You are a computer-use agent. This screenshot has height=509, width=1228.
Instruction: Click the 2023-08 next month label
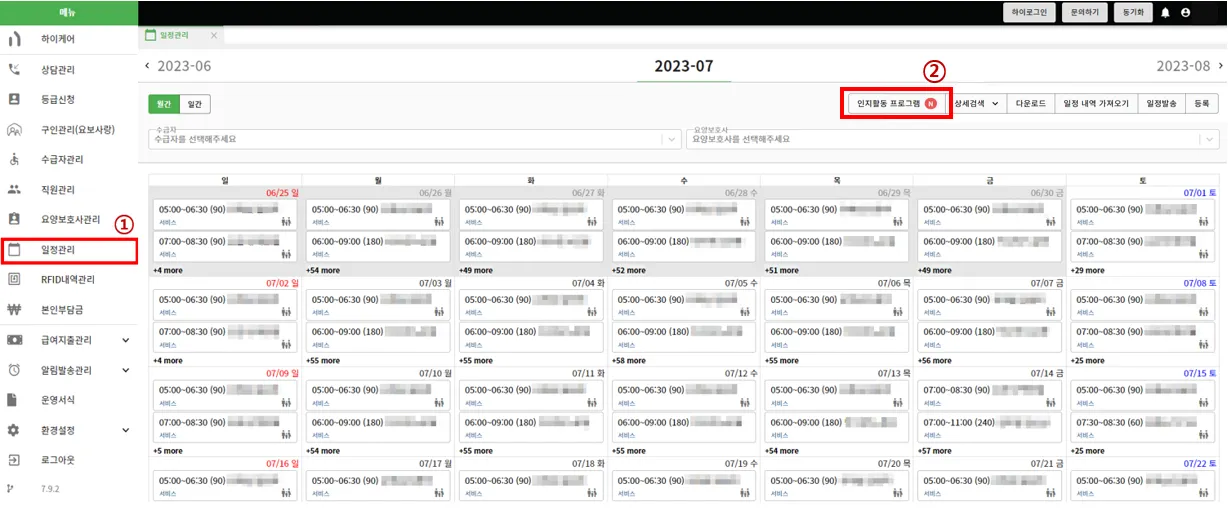(x=1184, y=66)
